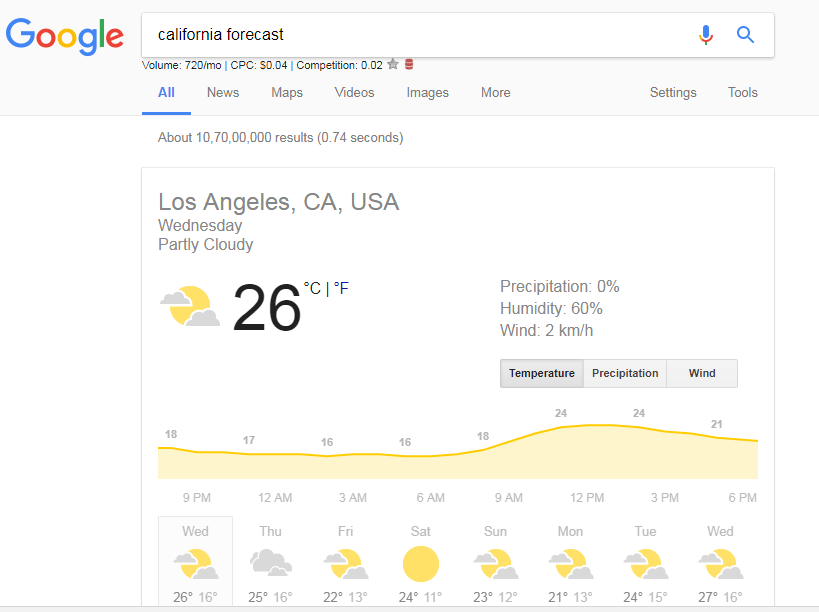Click the Google logo
The image size is (819, 612).
point(64,36)
